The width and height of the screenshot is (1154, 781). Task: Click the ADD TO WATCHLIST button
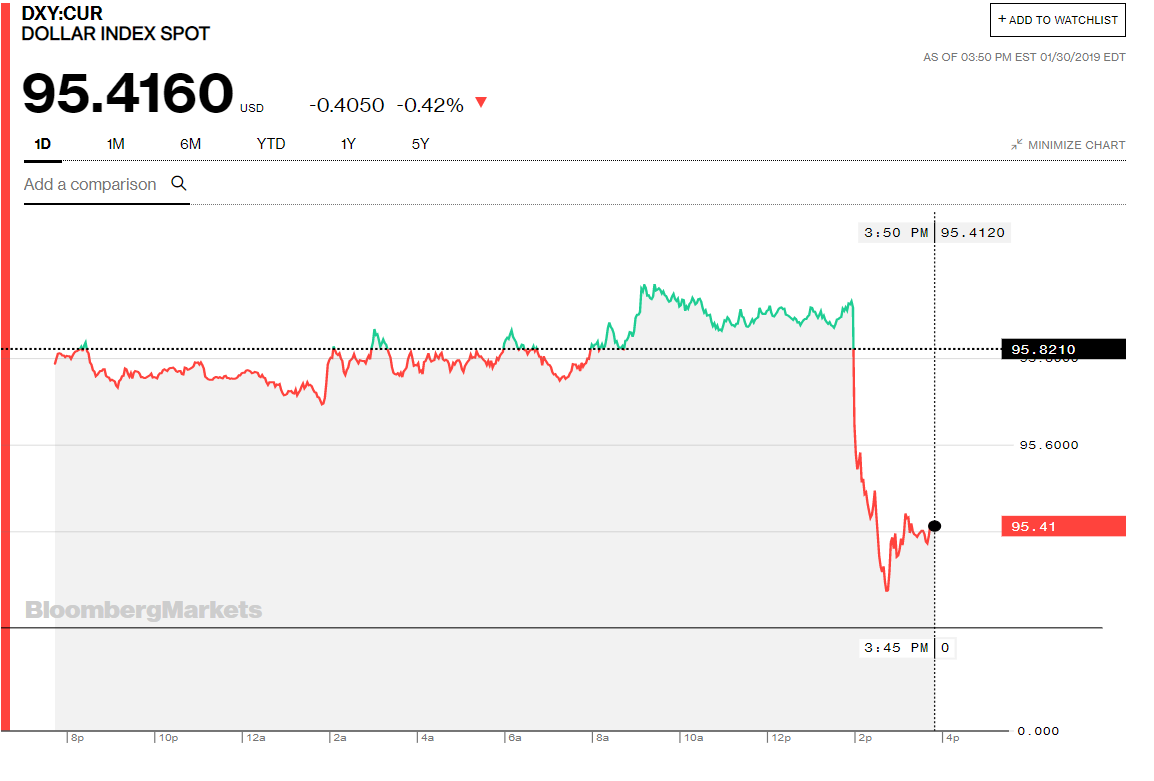[1057, 20]
